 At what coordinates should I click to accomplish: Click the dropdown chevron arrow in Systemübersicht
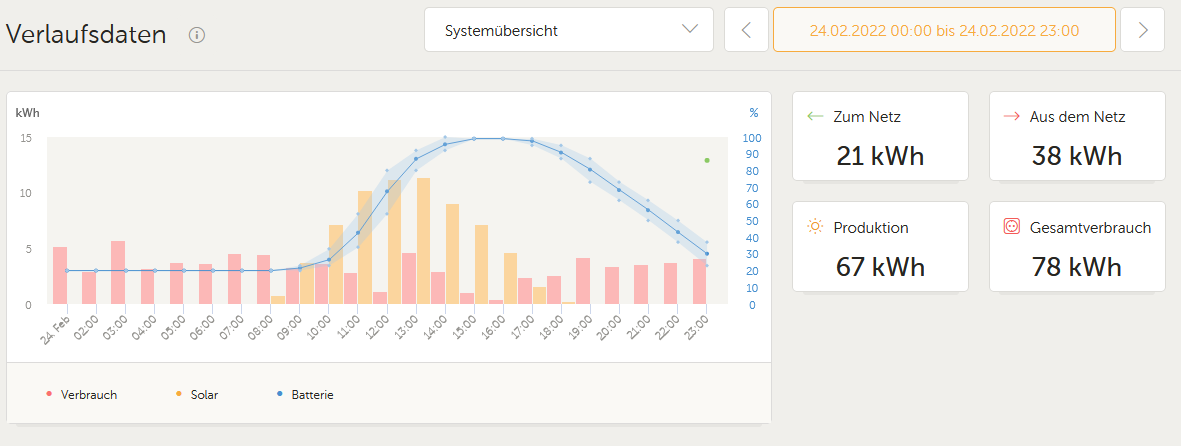(x=690, y=29)
